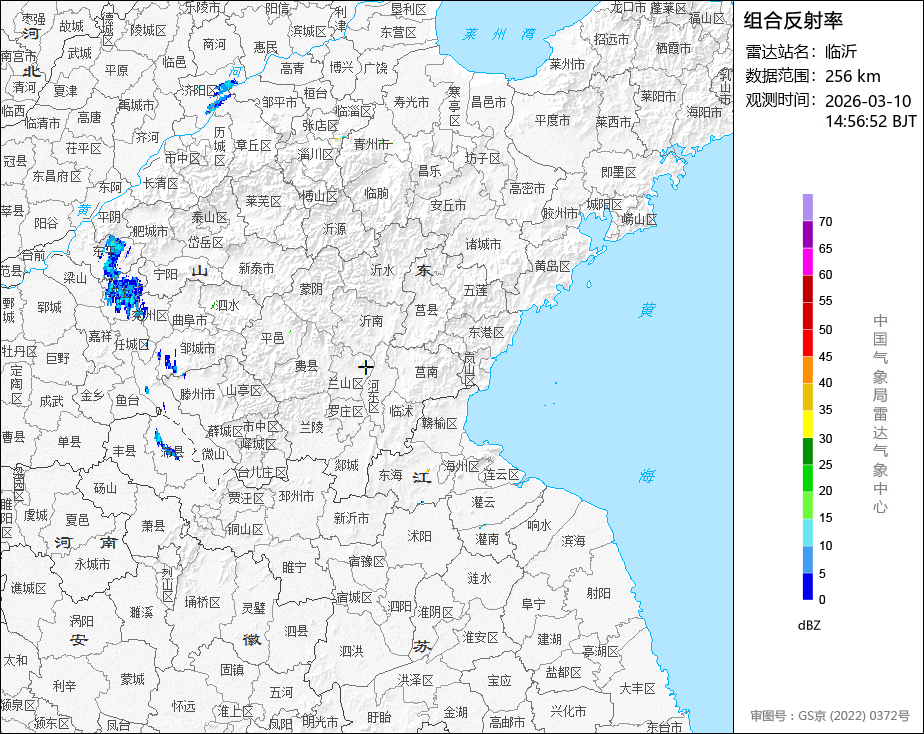Click the 沭阳 county label
The image size is (924, 734).
420,536
